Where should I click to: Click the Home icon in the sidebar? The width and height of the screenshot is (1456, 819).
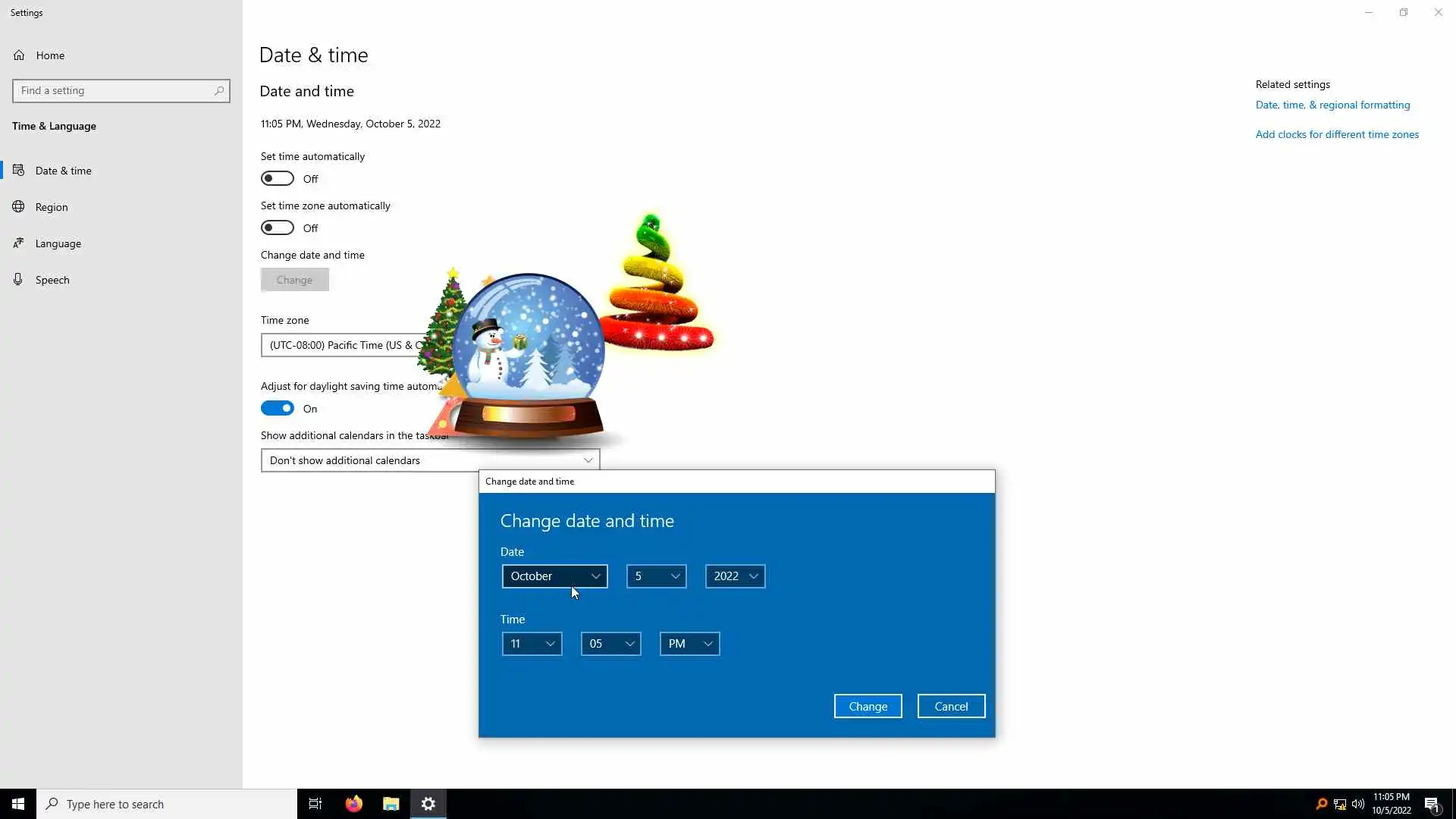pyautogui.click(x=19, y=55)
